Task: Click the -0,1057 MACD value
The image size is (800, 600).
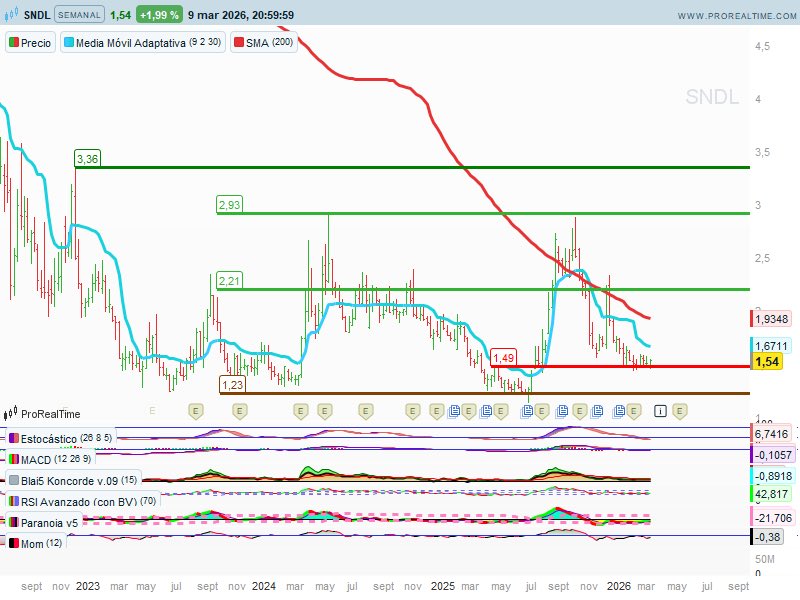Action: point(772,455)
